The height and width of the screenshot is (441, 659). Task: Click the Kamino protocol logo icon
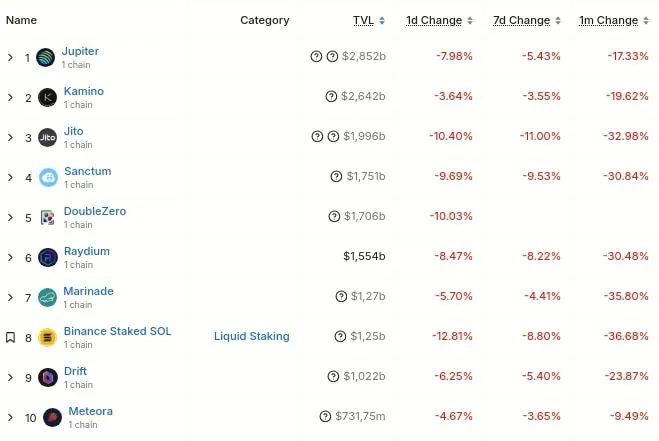47,97
